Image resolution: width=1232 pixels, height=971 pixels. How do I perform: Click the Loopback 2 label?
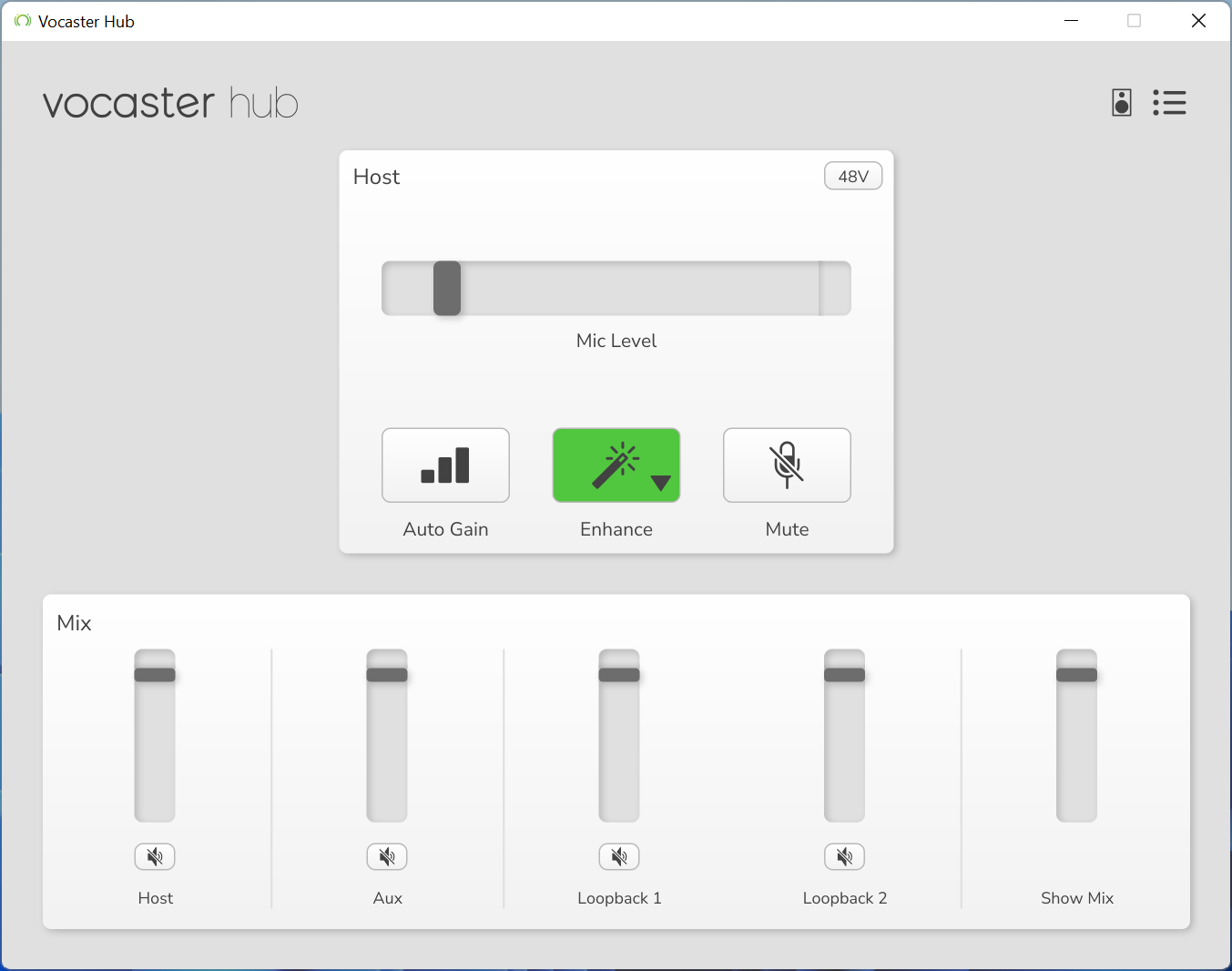click(x=845, y=898)
